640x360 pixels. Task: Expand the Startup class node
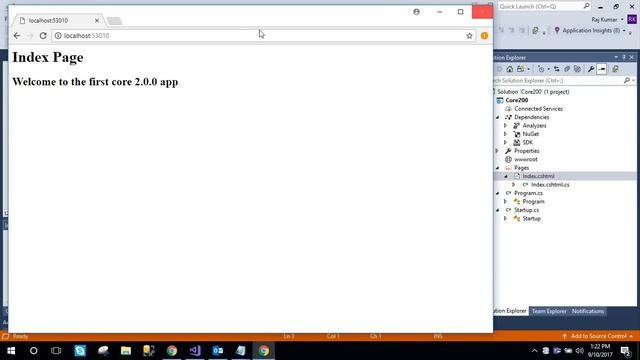pos(505,218)
